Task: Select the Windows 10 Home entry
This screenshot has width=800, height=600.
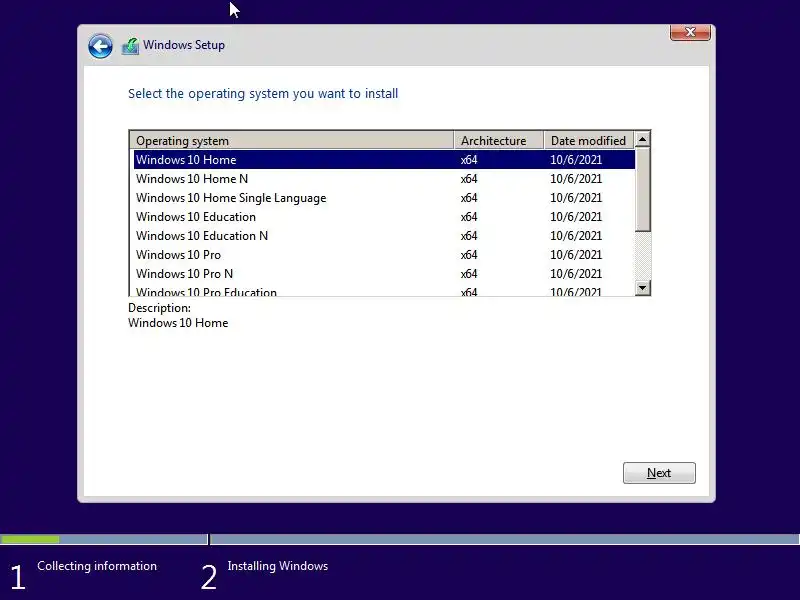Action: pos(384,160)
